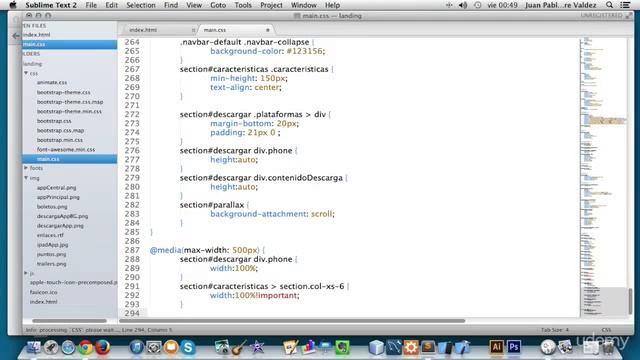Open VirtualBox cube icon in Dock
The height and width of the screenshot is (360, 640).
click(x=376, y=347)
